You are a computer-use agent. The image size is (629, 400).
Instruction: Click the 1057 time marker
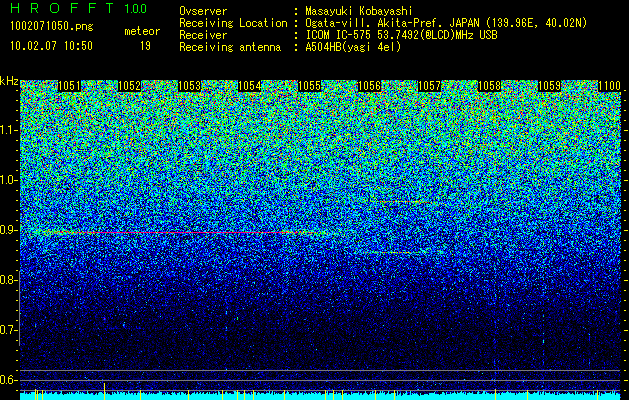(430, 86)
